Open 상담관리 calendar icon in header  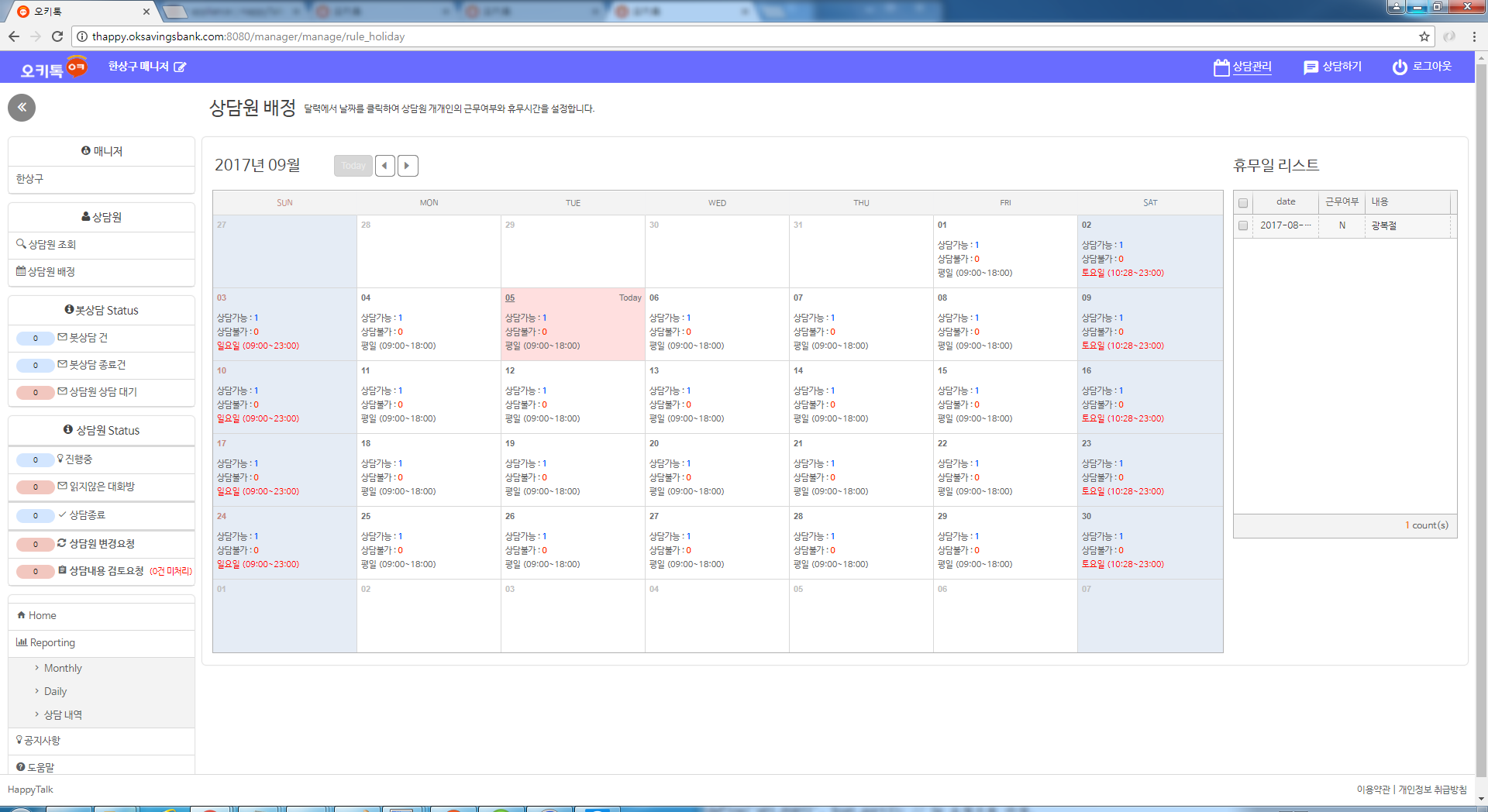(1221, 67)
